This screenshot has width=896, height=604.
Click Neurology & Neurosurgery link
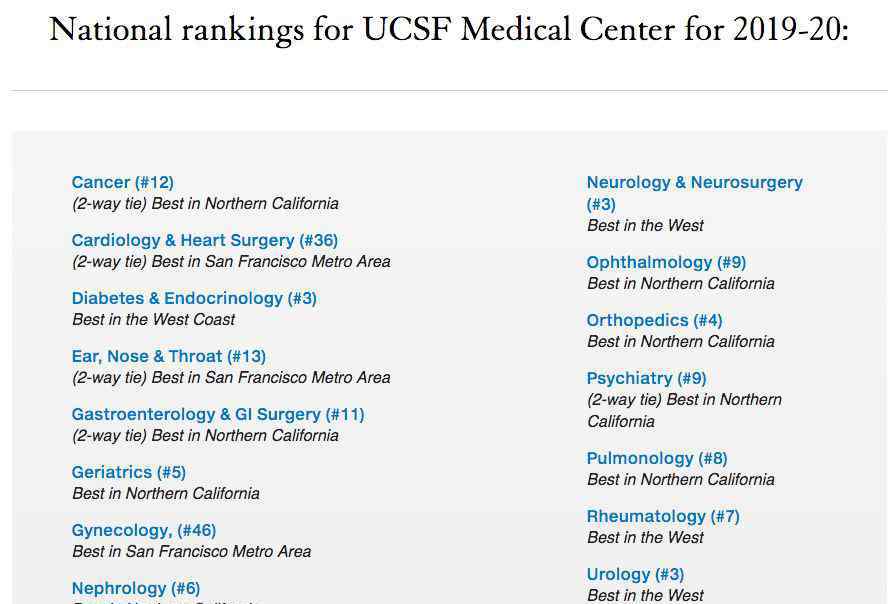click(x=694, y=182)
